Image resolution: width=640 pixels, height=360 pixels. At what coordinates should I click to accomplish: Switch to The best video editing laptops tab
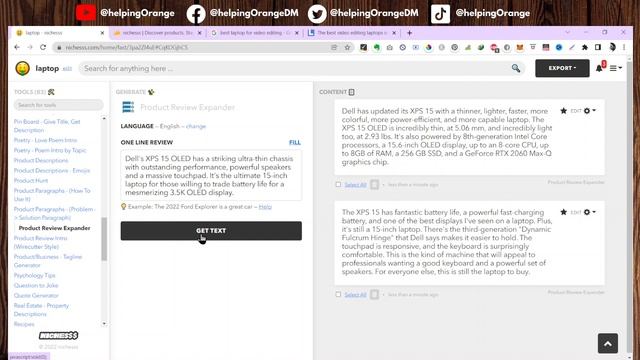pos(352,33)
